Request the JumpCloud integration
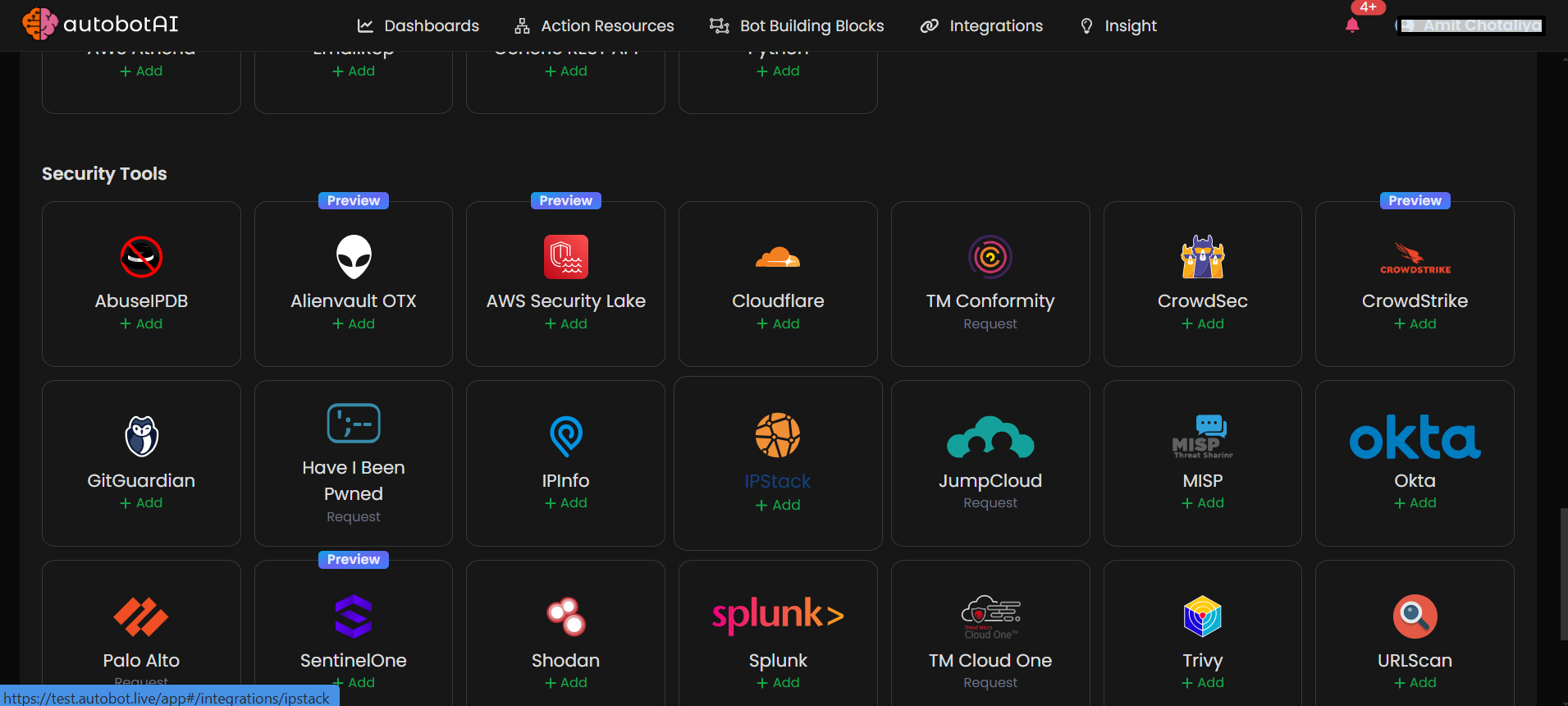Viewport: 1568px width, 706px height. (990, 502)
